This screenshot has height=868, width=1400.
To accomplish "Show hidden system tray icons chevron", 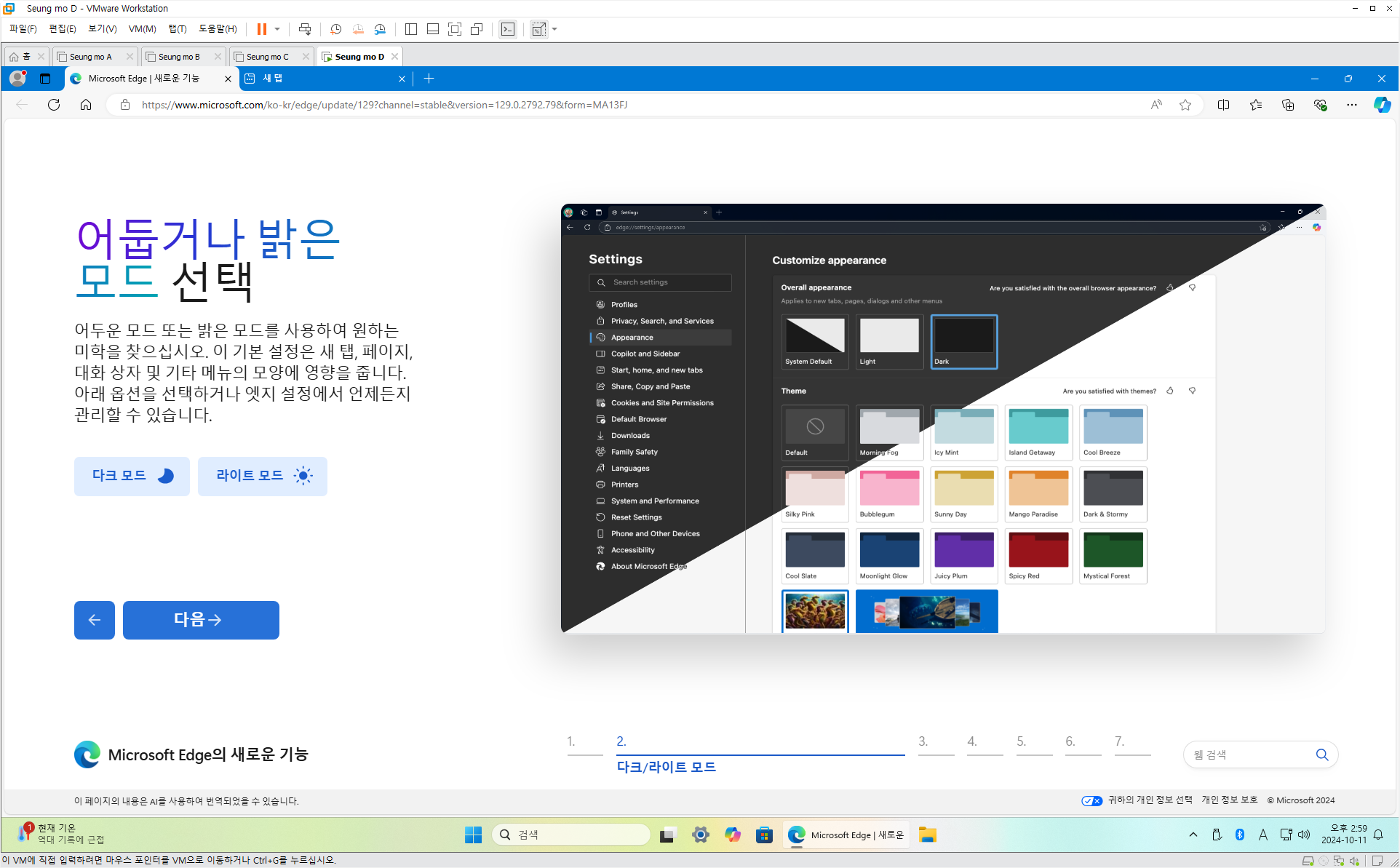I will coord(1193,835).
